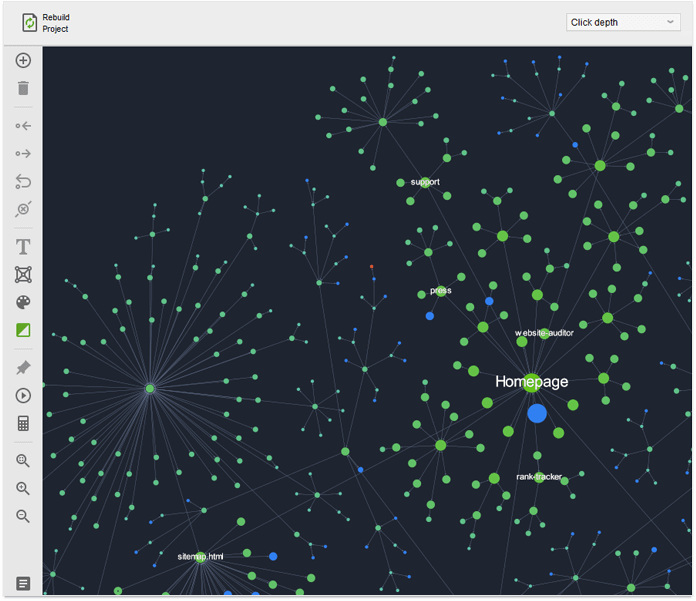This screenshot has height=601, width=696.
Task: Click the small red node in the graph
Action: [372, 267]
